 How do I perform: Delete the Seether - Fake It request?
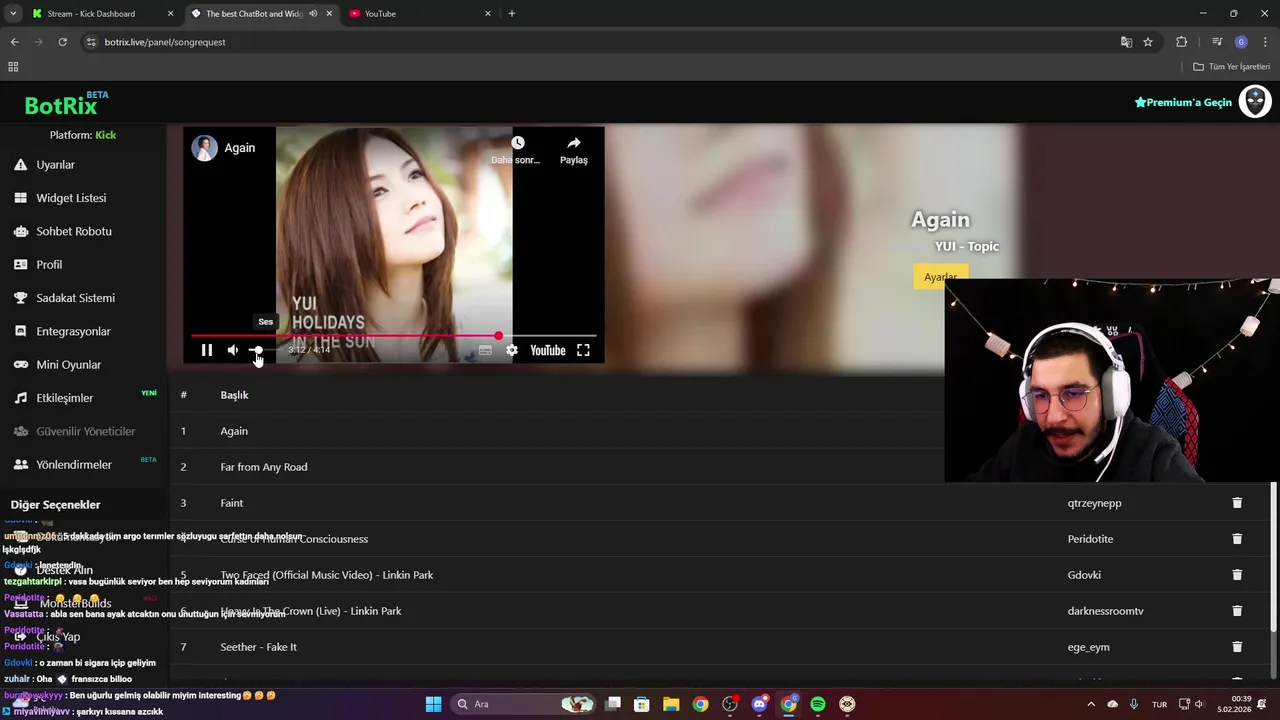tap(1237, 647)
